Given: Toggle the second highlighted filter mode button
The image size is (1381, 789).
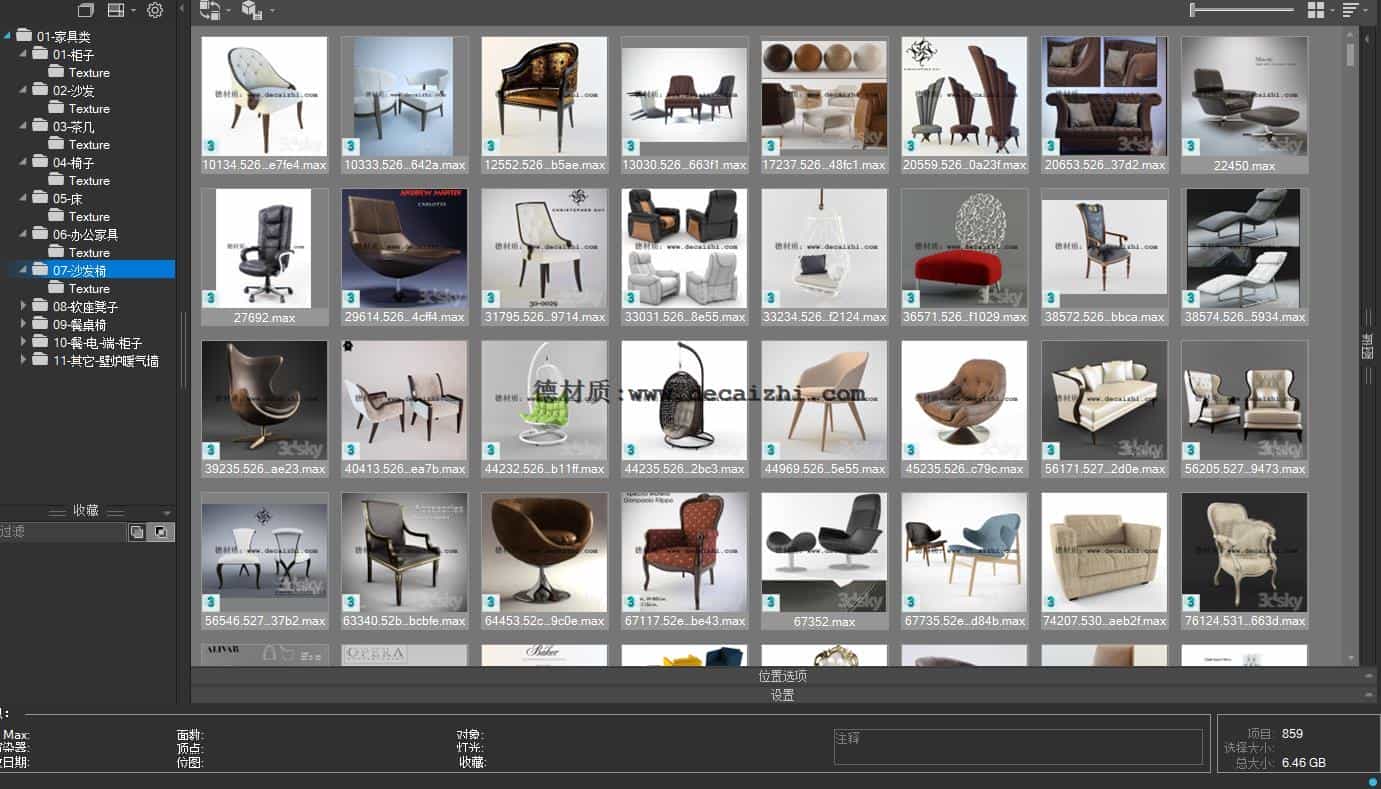Looking at the screenshot, I should 160,532.
